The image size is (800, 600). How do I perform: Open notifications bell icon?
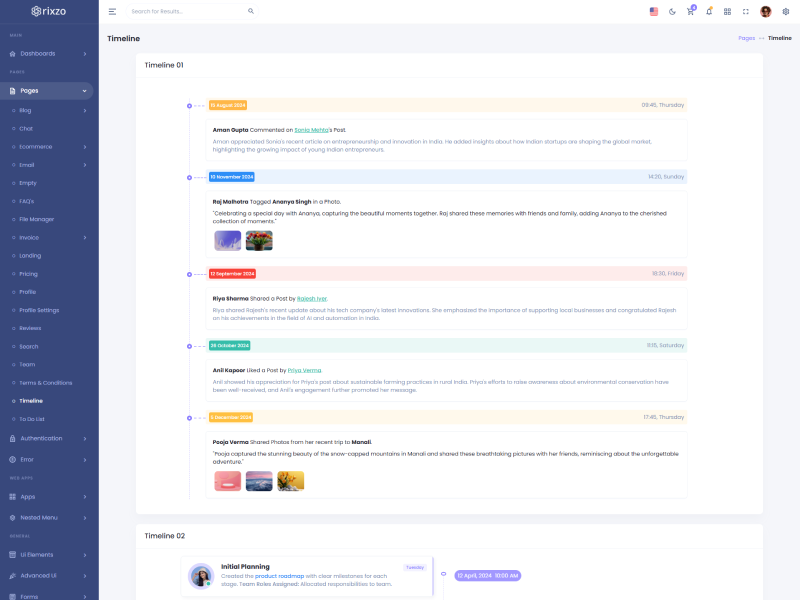(x=709, y=11)
